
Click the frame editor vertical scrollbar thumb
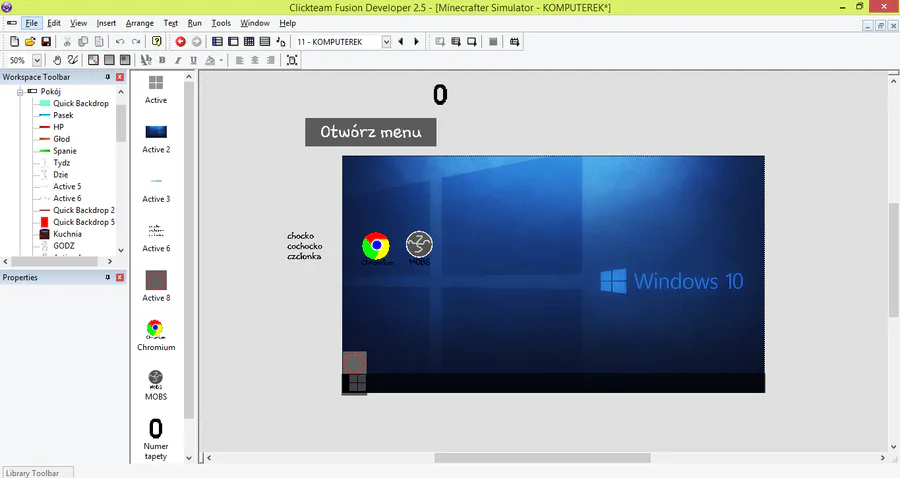(x=894, y=259)
